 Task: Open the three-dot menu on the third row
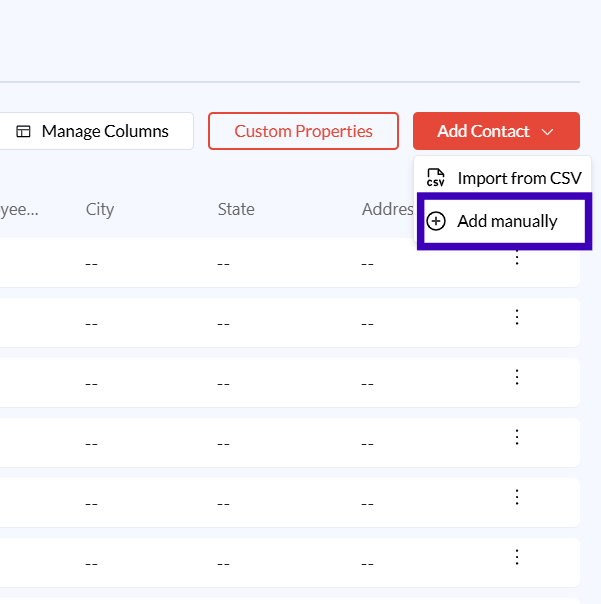[x=517, y=377]
